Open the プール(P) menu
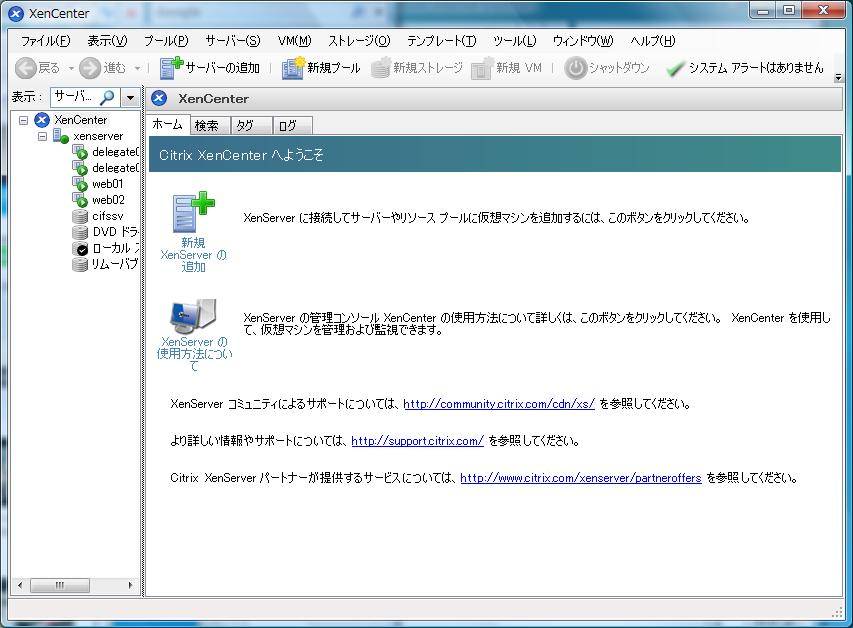Viewport: 853px width, 628px height. click(x=166, y=41)
